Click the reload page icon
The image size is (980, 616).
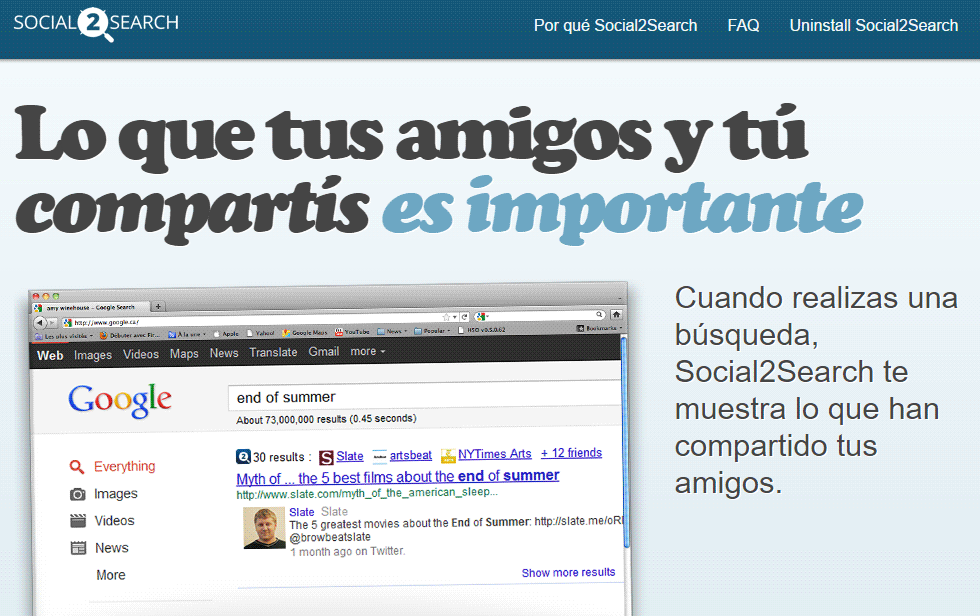click(x=464, y=317)
